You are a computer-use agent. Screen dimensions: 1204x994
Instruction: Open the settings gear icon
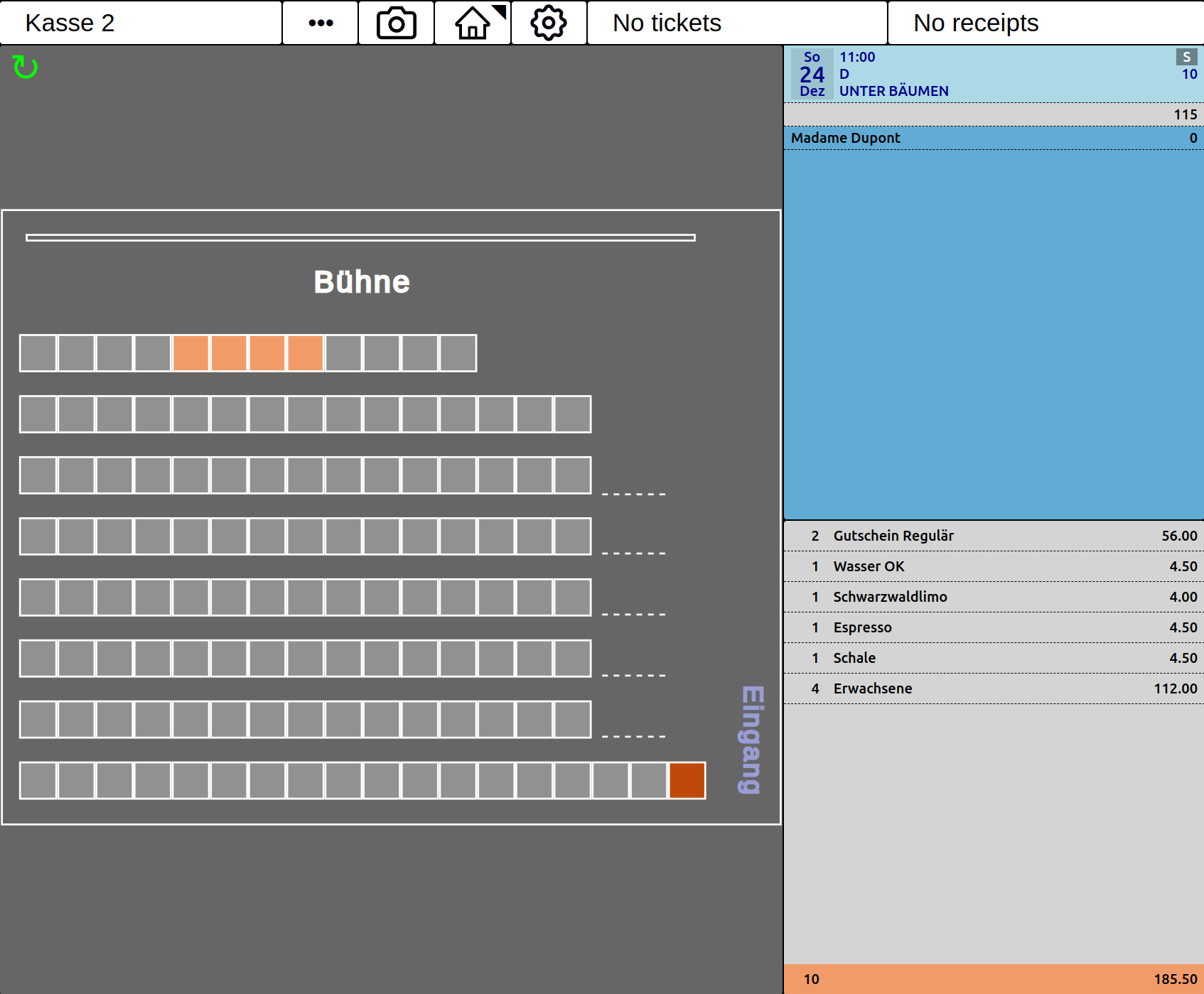point(549,23)
